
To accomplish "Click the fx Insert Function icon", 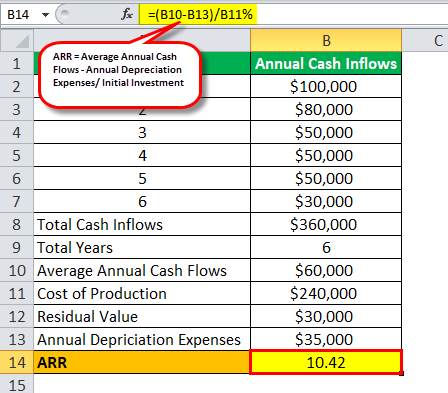I will point(127,14).
